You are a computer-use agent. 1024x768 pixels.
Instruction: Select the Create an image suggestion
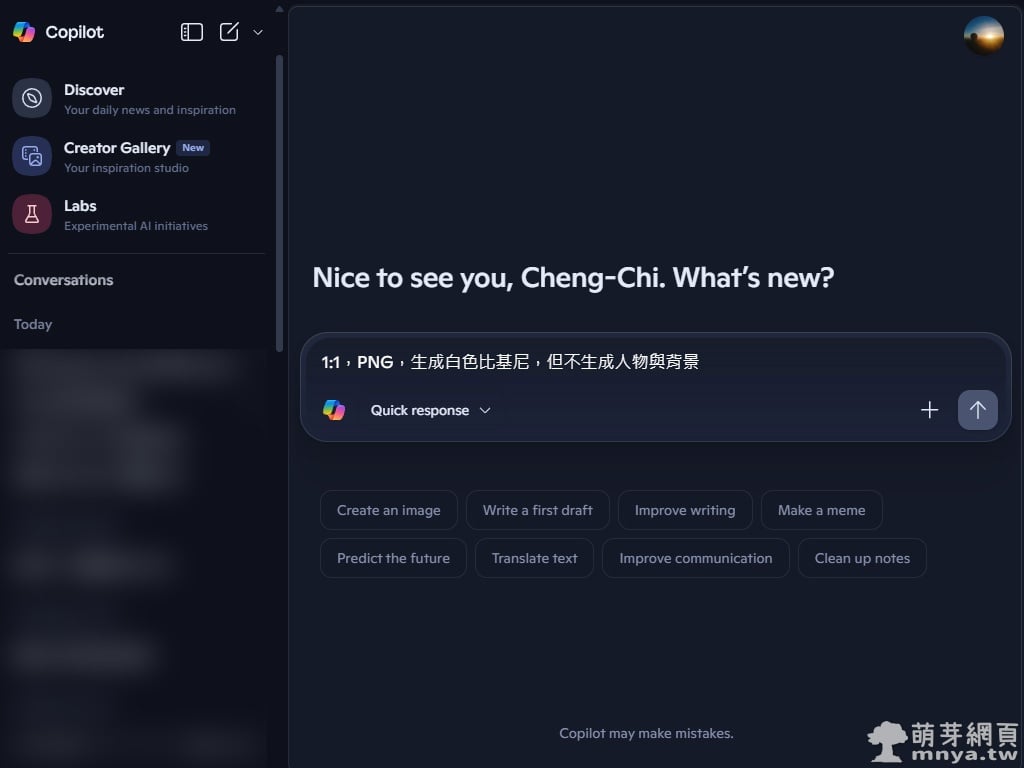point(389,510)
